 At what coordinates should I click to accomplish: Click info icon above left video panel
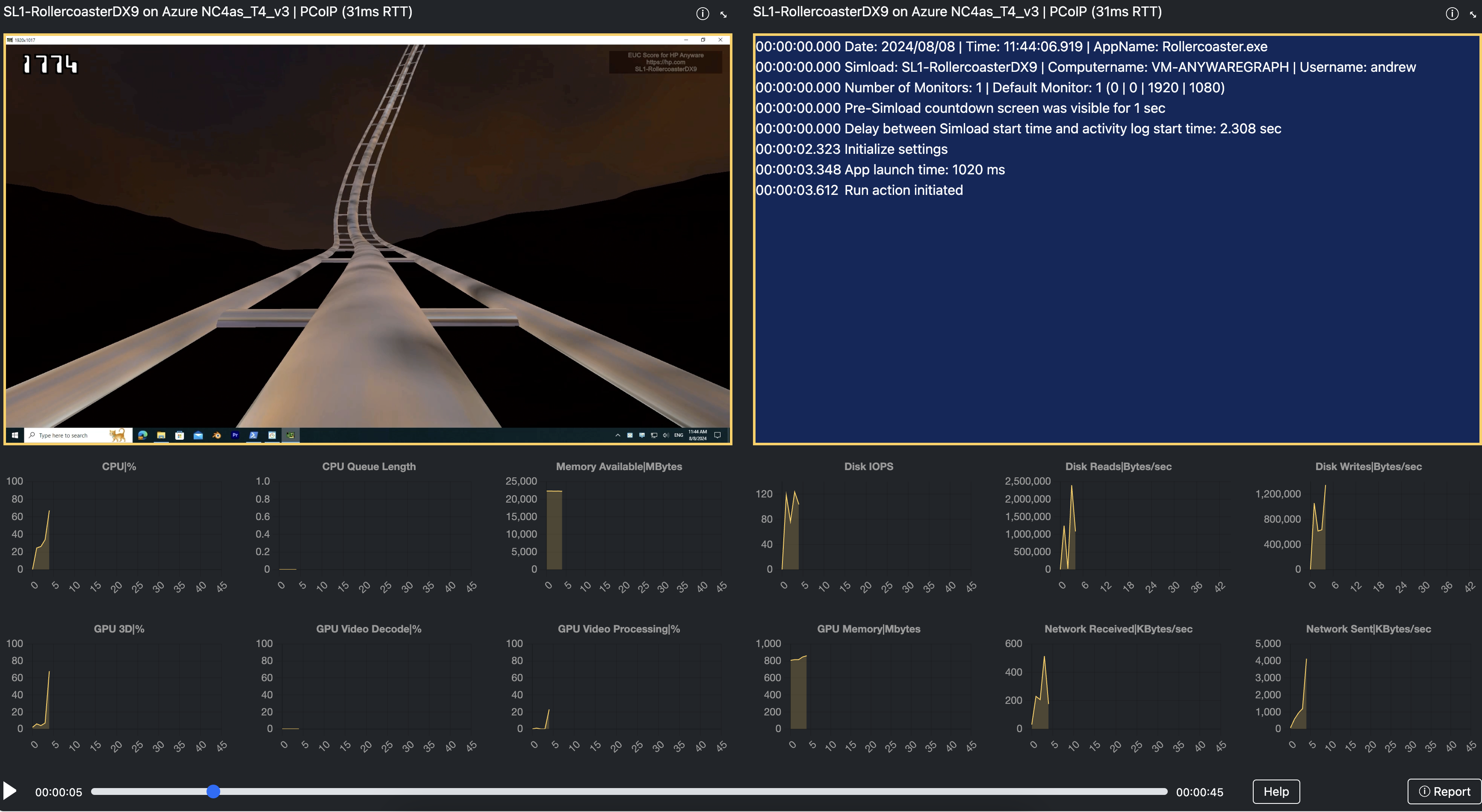tap(703, 13)
